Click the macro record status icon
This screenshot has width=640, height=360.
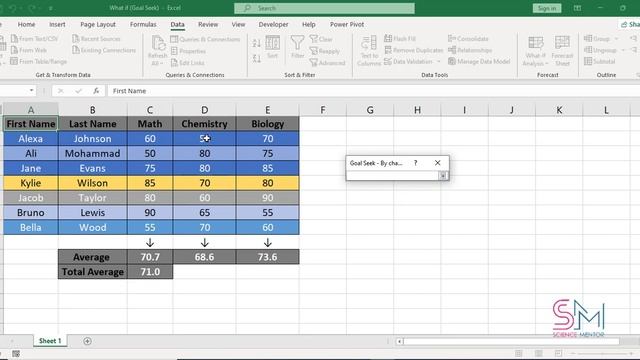point(16,354)
